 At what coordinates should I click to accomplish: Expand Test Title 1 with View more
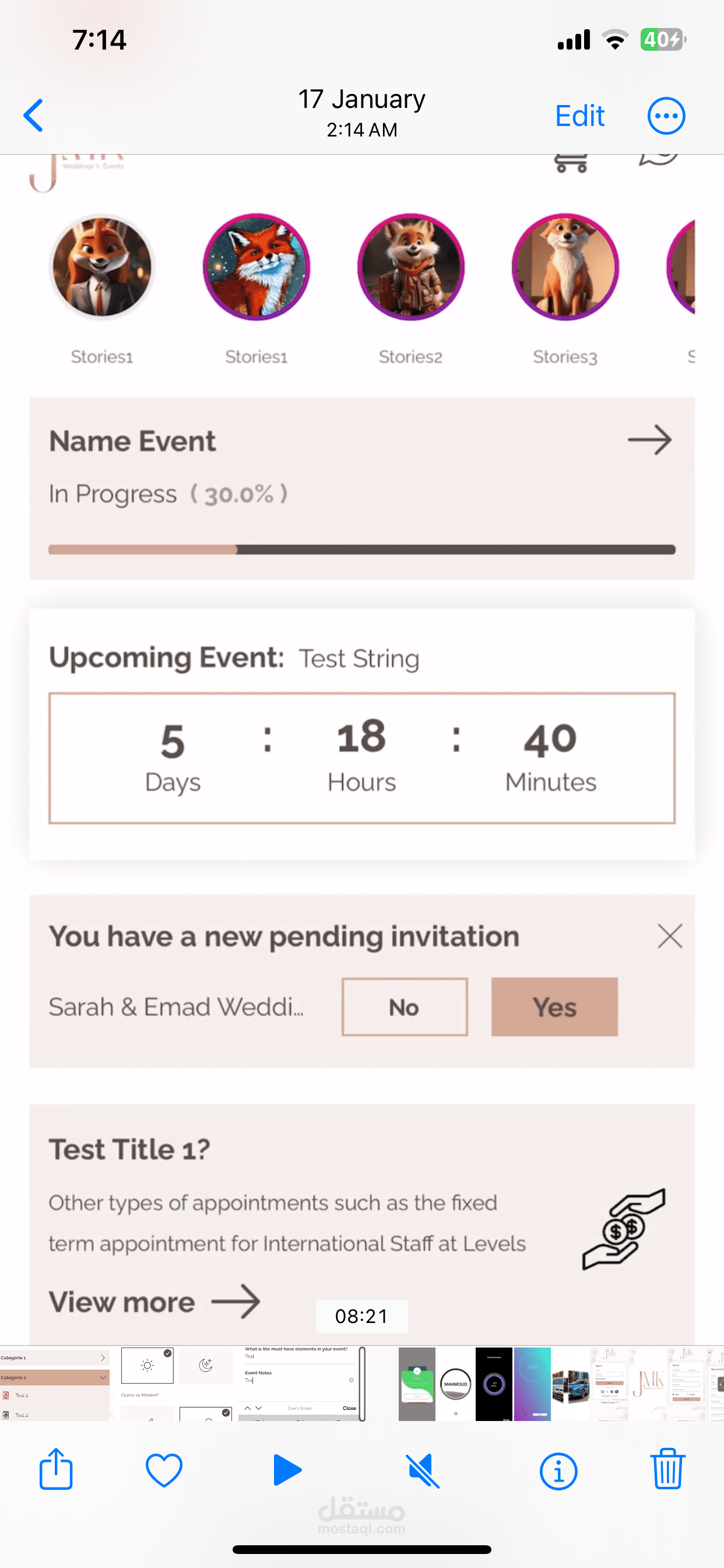[x=154, y=1302]
